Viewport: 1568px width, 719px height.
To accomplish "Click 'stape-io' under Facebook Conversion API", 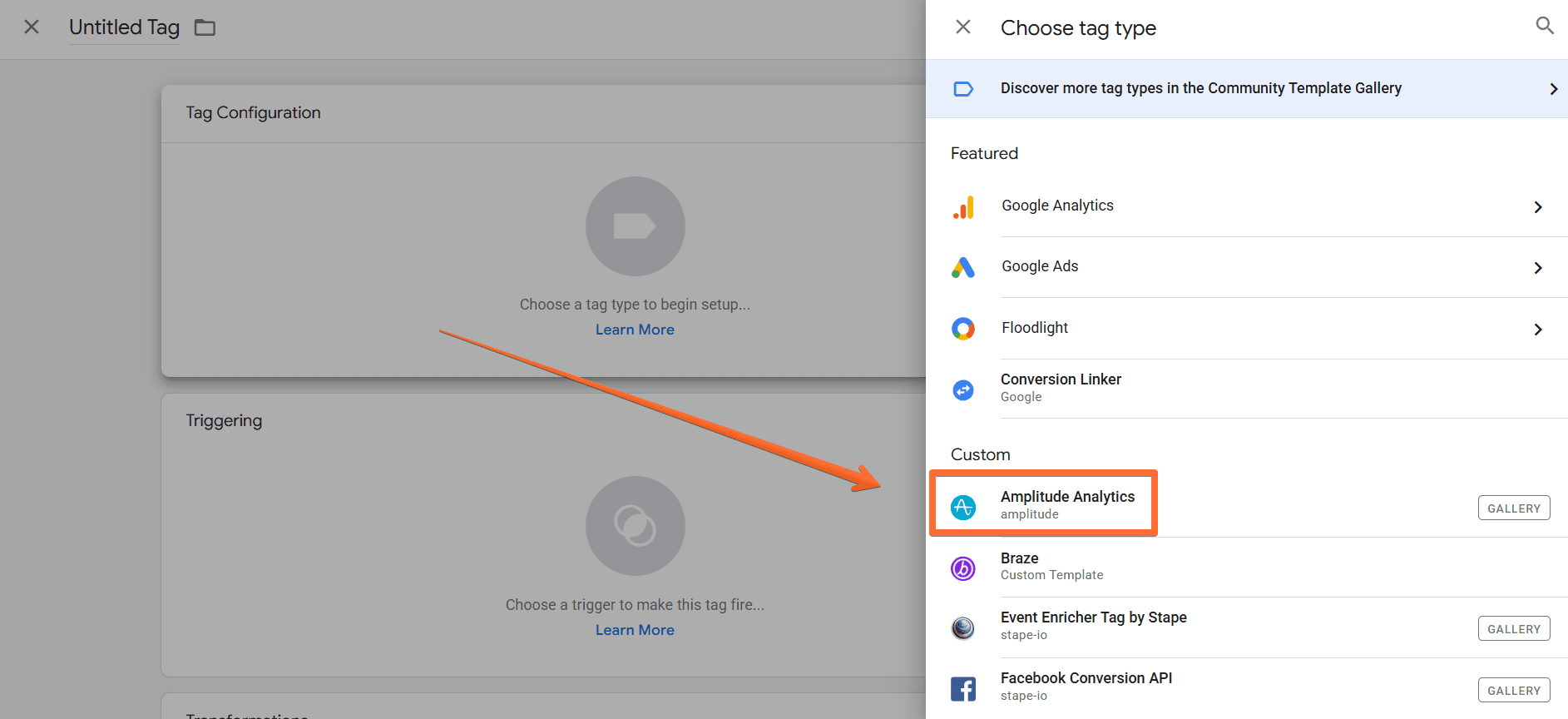I will point(1024,696).
